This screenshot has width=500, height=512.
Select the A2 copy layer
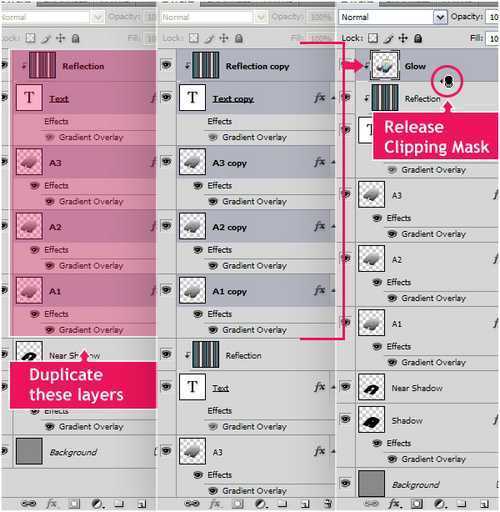pos(256,227)
